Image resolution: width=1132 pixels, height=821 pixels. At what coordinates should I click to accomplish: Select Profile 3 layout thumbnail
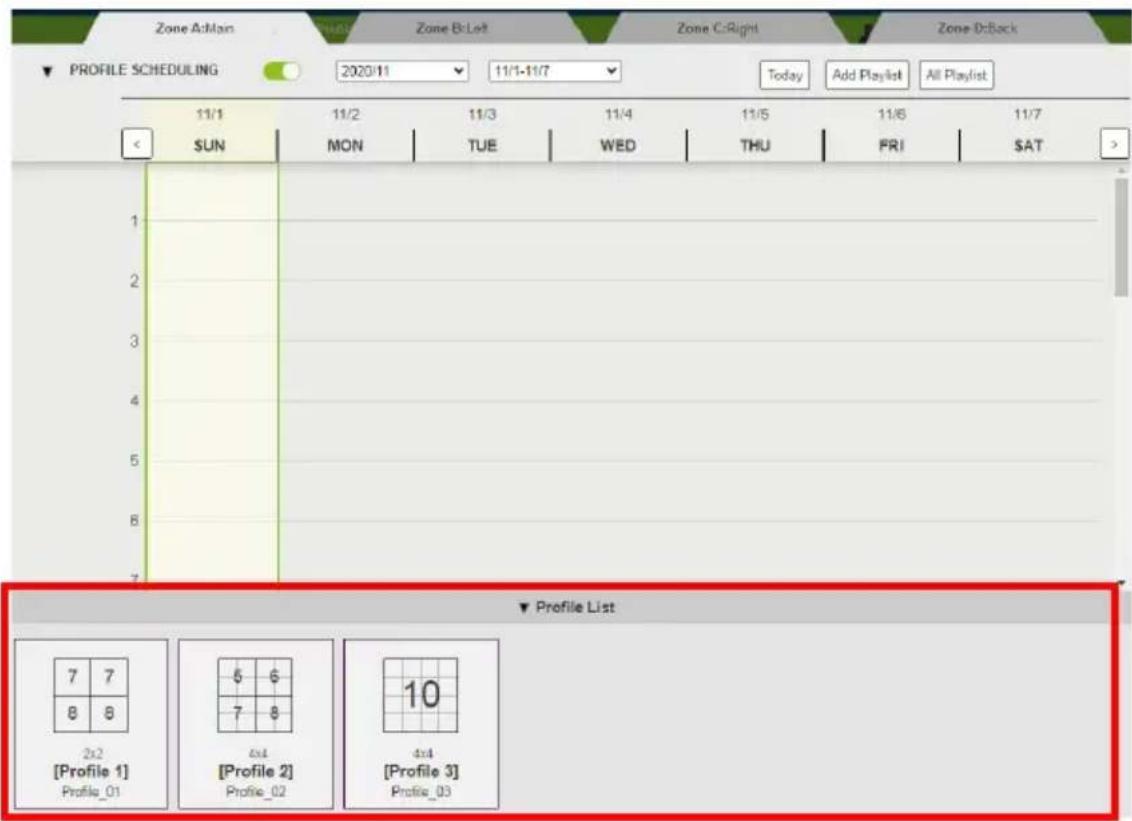point(420,695)
